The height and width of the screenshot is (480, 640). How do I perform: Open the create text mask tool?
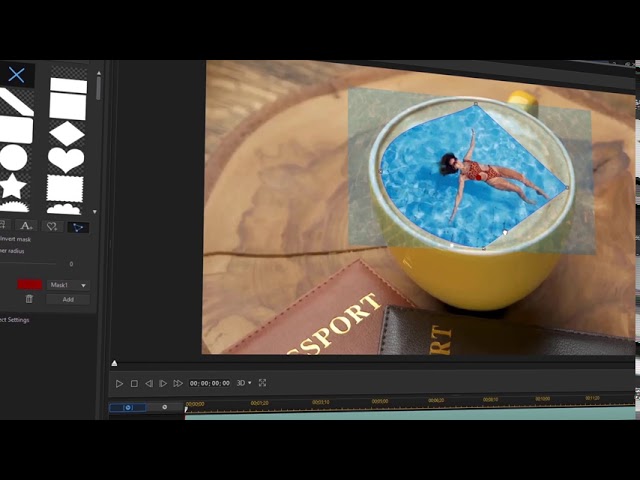pos(26,226)
